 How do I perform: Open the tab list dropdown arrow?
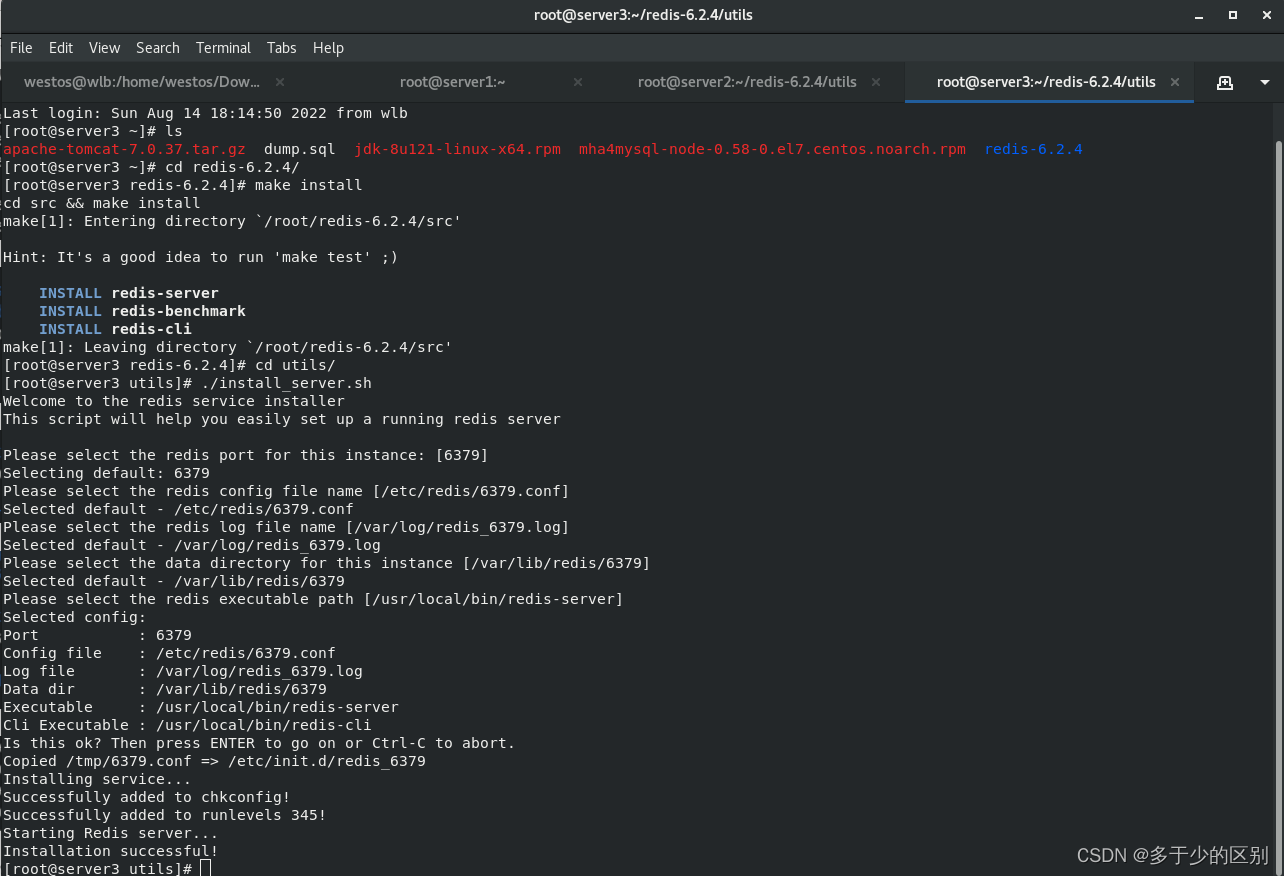(x=1265, y=83)
